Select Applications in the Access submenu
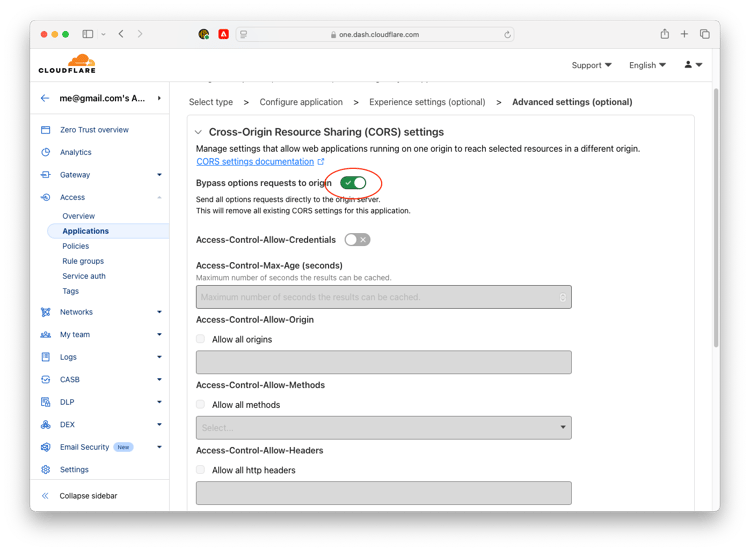This screenshot has width=750, height=551. (86, 231)
